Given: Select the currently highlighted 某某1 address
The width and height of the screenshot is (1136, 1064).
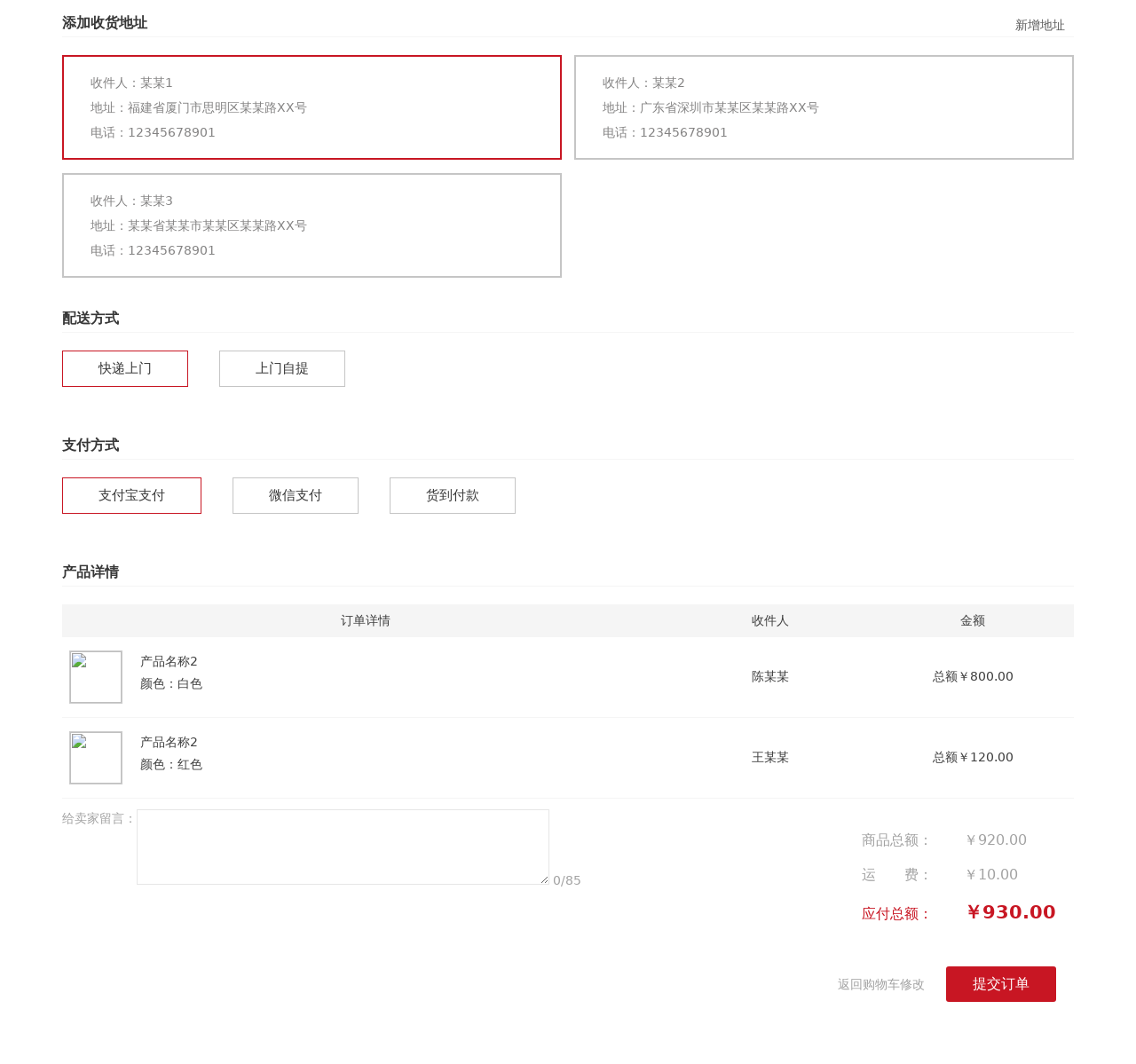Looking at the screenshot, I should tap(312, 106).
